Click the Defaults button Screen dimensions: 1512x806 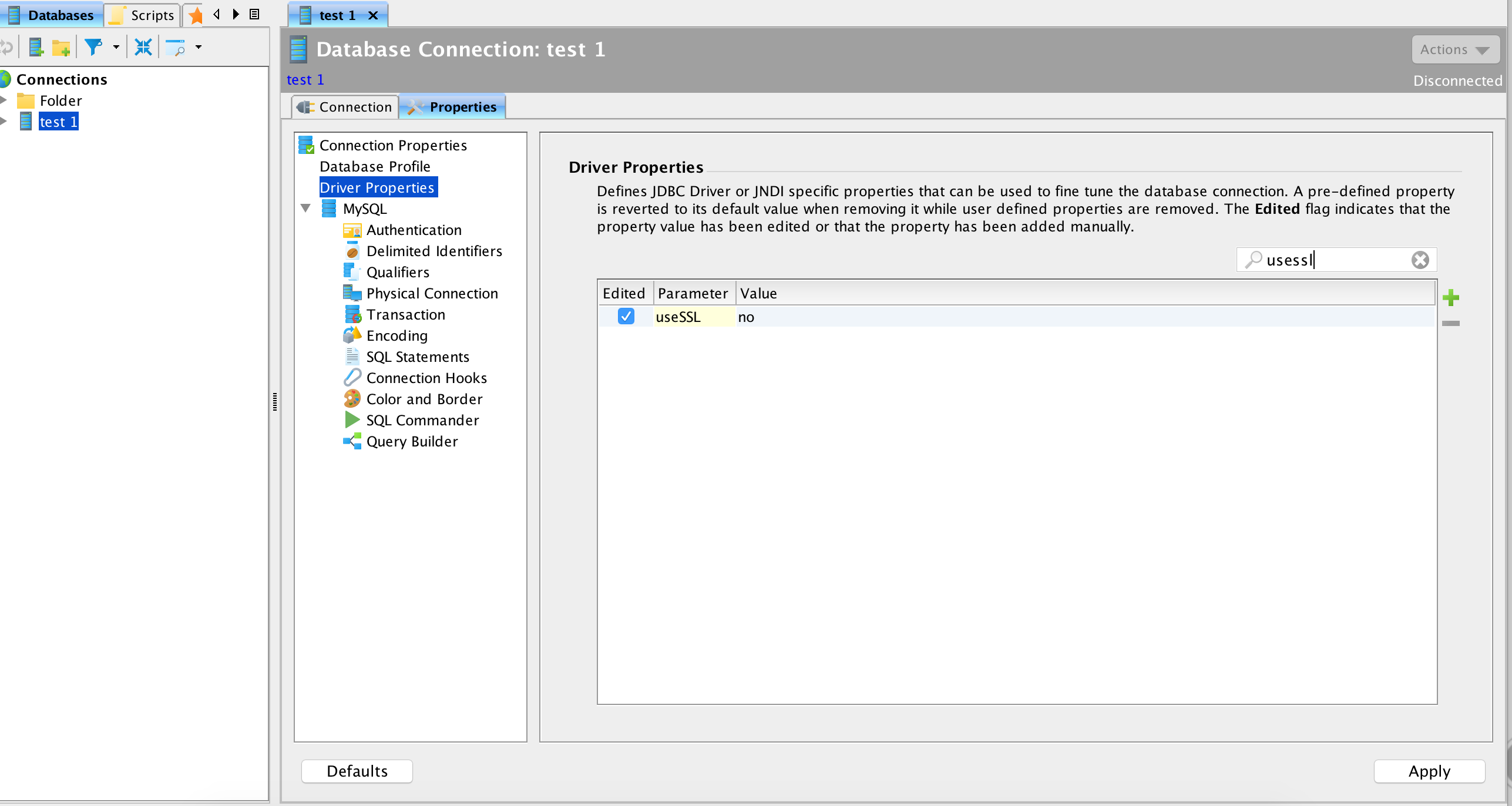pos(357,771)
